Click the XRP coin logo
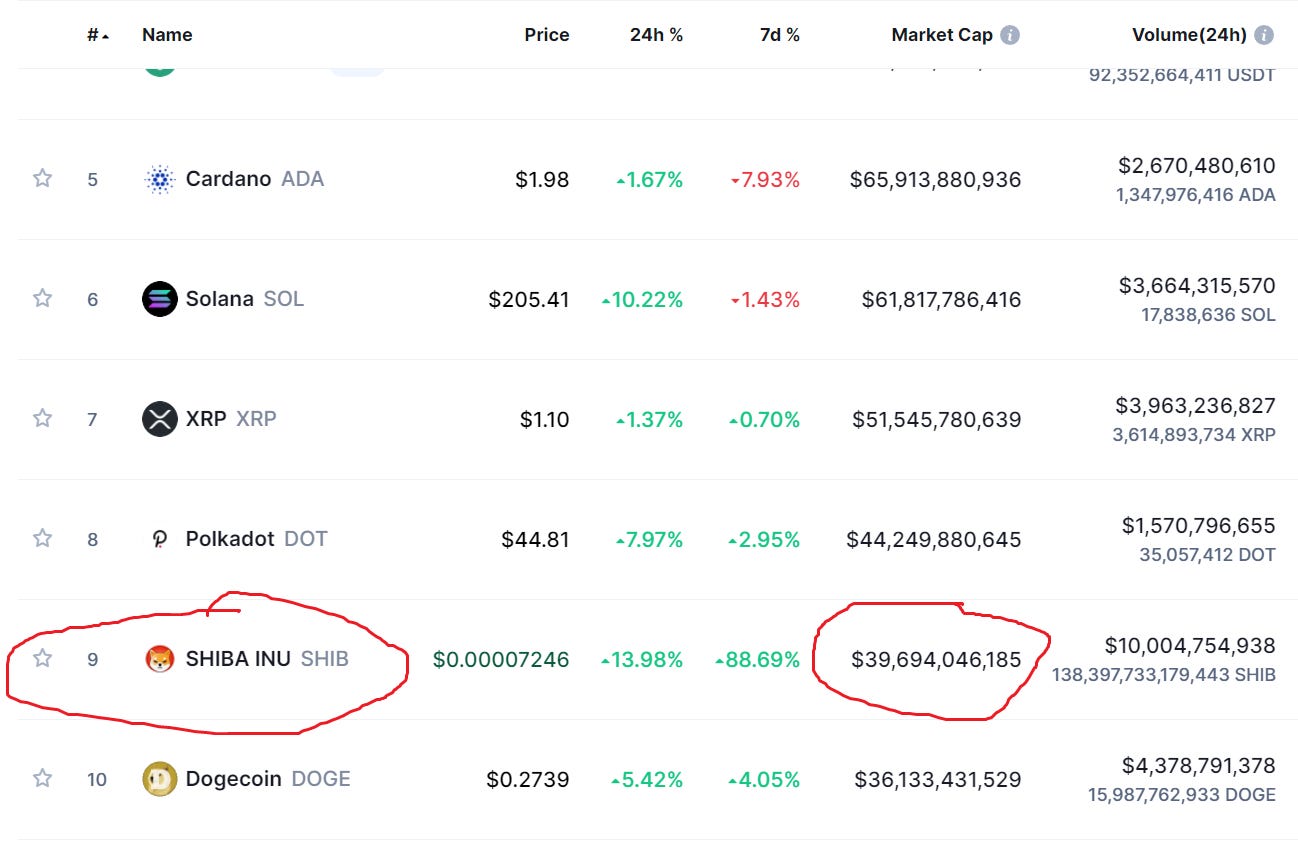Screen dimensions: 1298x846 158,419
